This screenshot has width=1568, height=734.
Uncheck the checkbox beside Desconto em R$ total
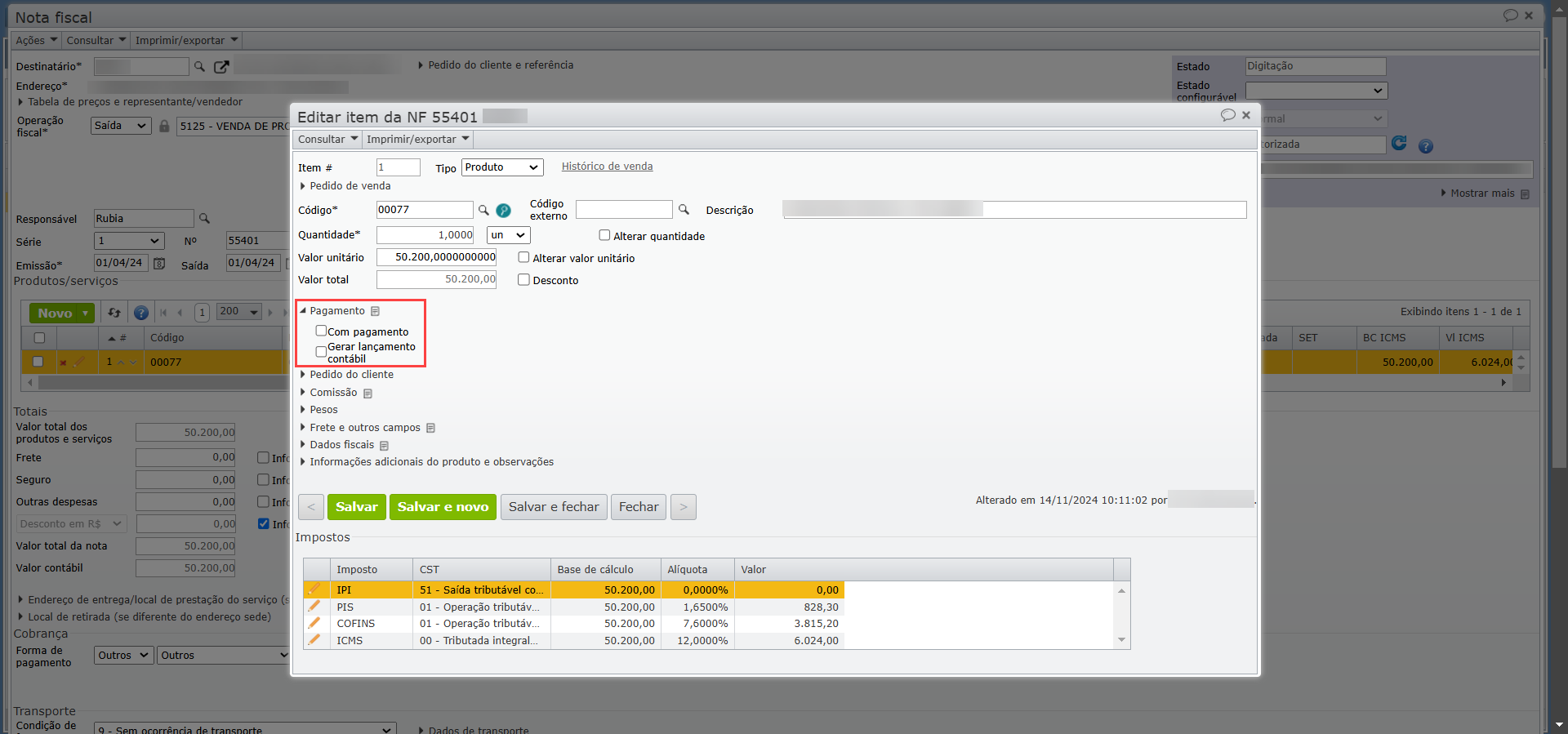[x=263, y=524]
